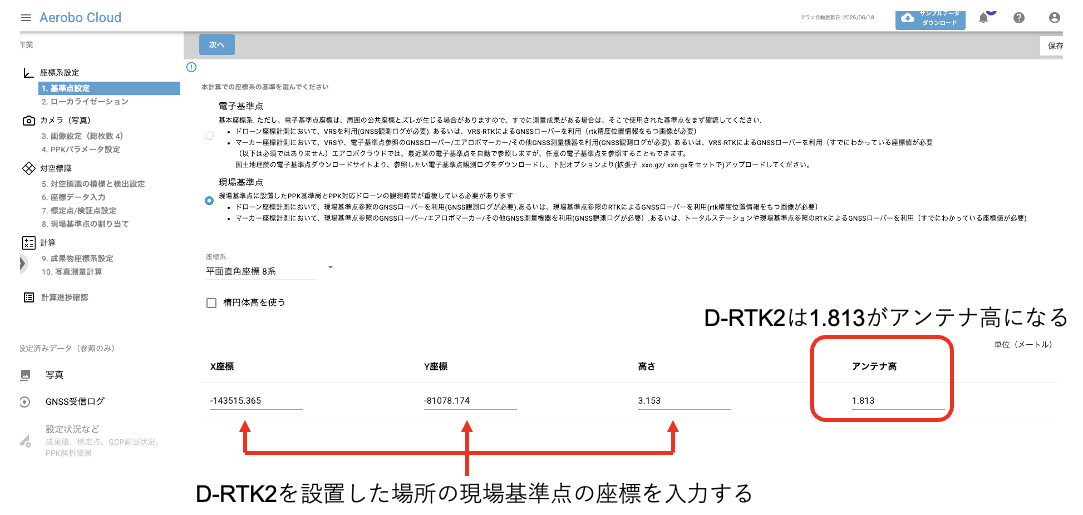Viewport: 1083px width, 515px height.
Task: Click the blue info icon below 次へ
Action: pos(191,67)
